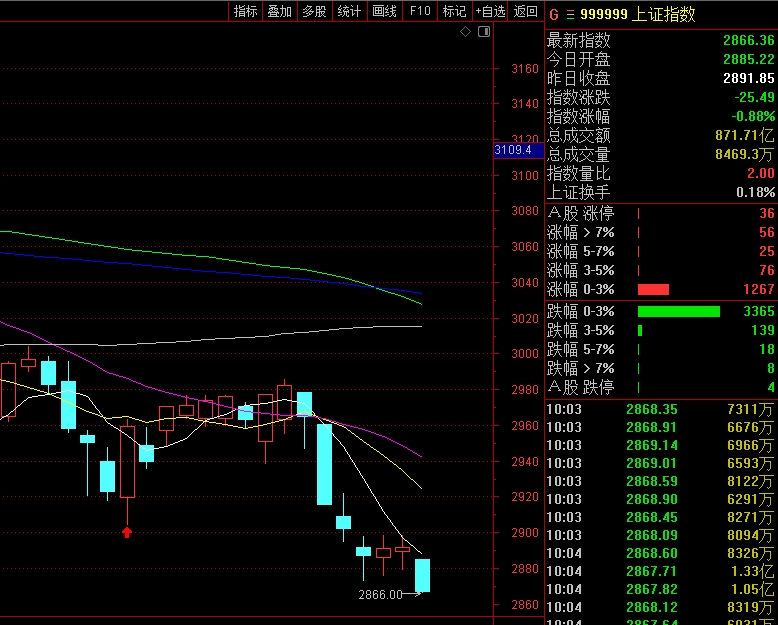Screen dimensions: 778x625
Task: Click the 返回 back button
Action: (525, 11)
